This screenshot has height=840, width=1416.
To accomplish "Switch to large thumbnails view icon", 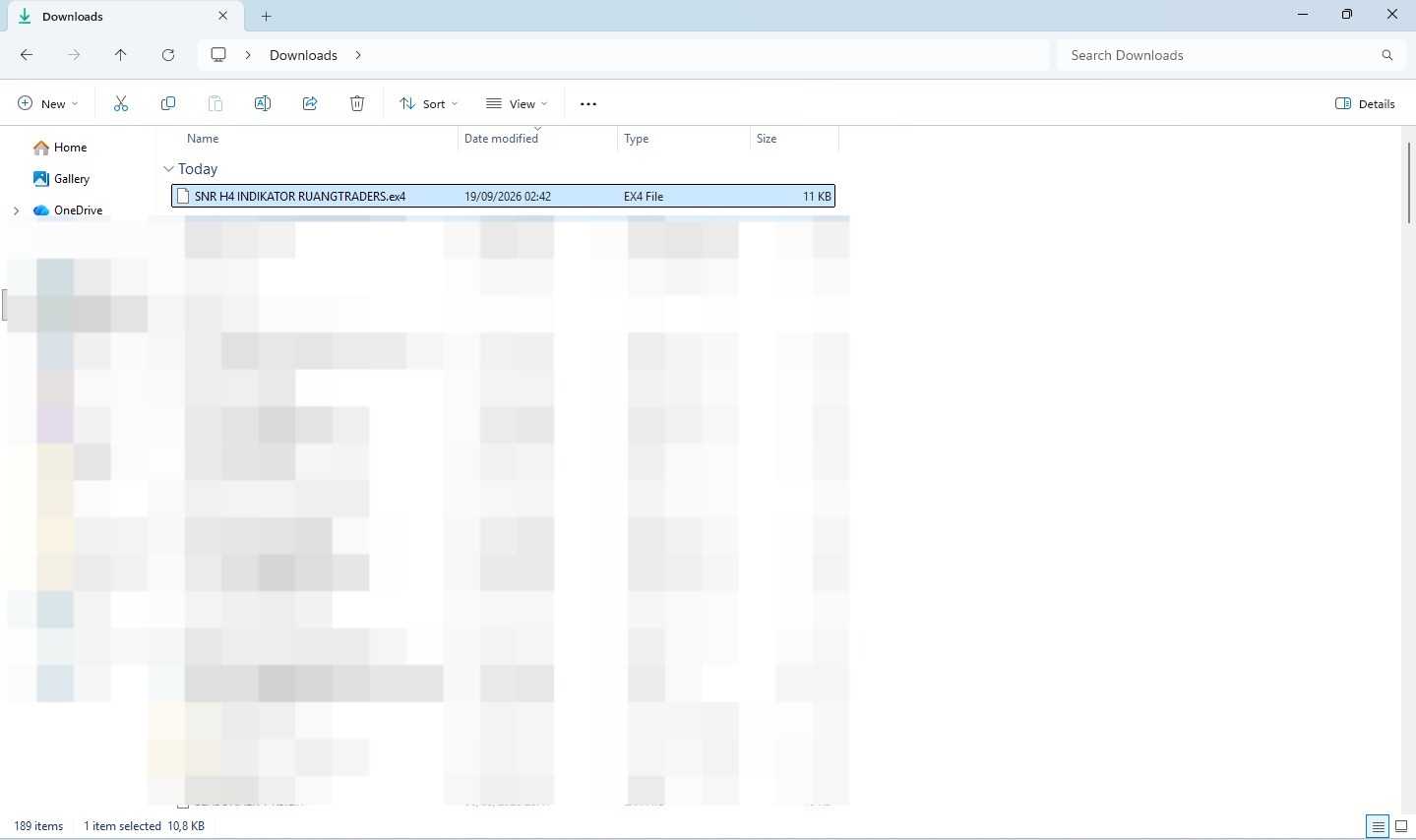I will click(x=1401, y=826).
